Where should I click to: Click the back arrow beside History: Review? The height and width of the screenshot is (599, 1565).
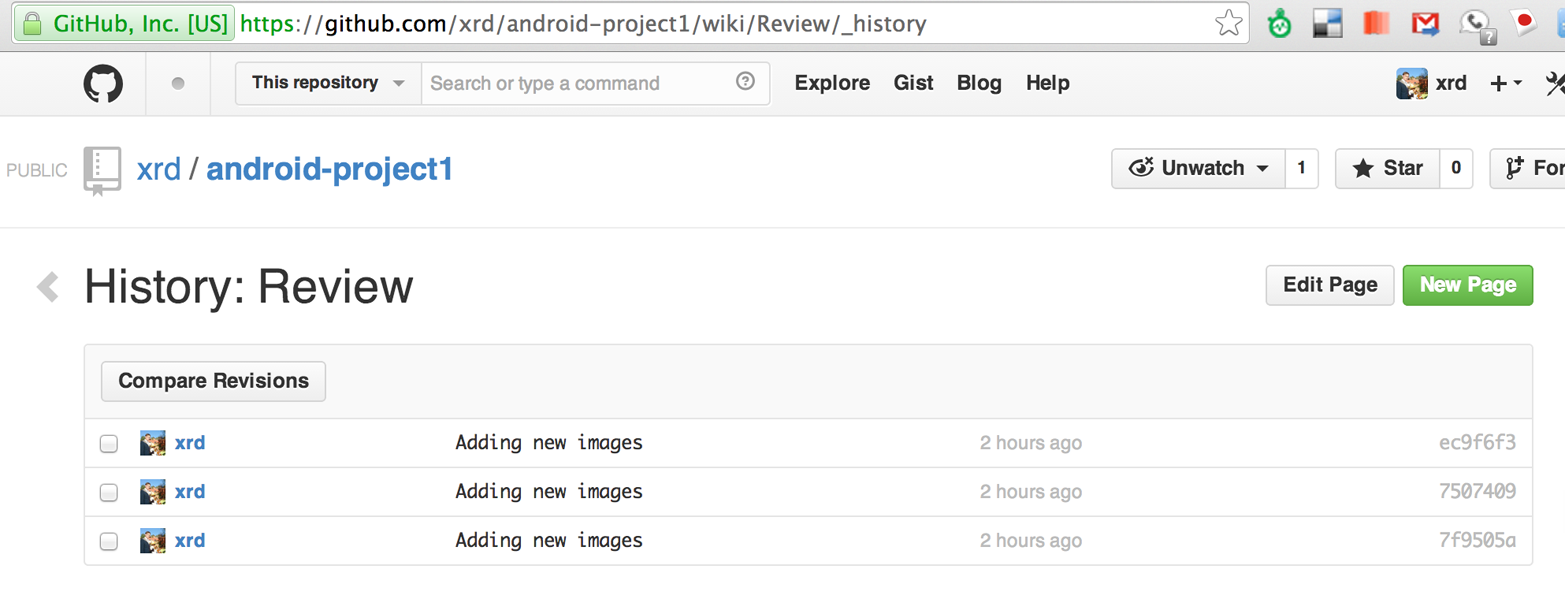[x=48, y=287]
